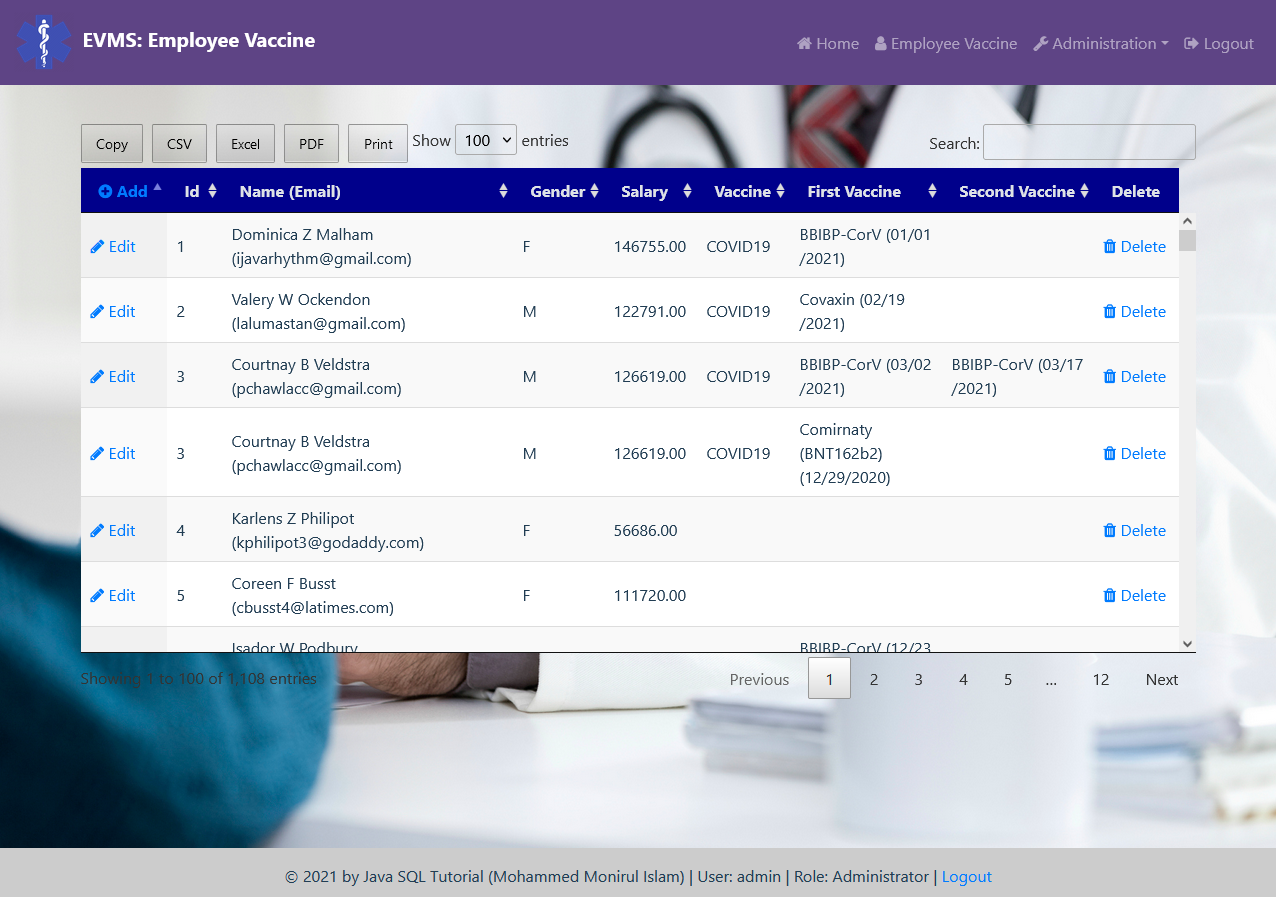Screen dimensions: 1276x897
Task: Click the Edit pencil icon for Dominica Z Malham
Action: pos(98,246)
